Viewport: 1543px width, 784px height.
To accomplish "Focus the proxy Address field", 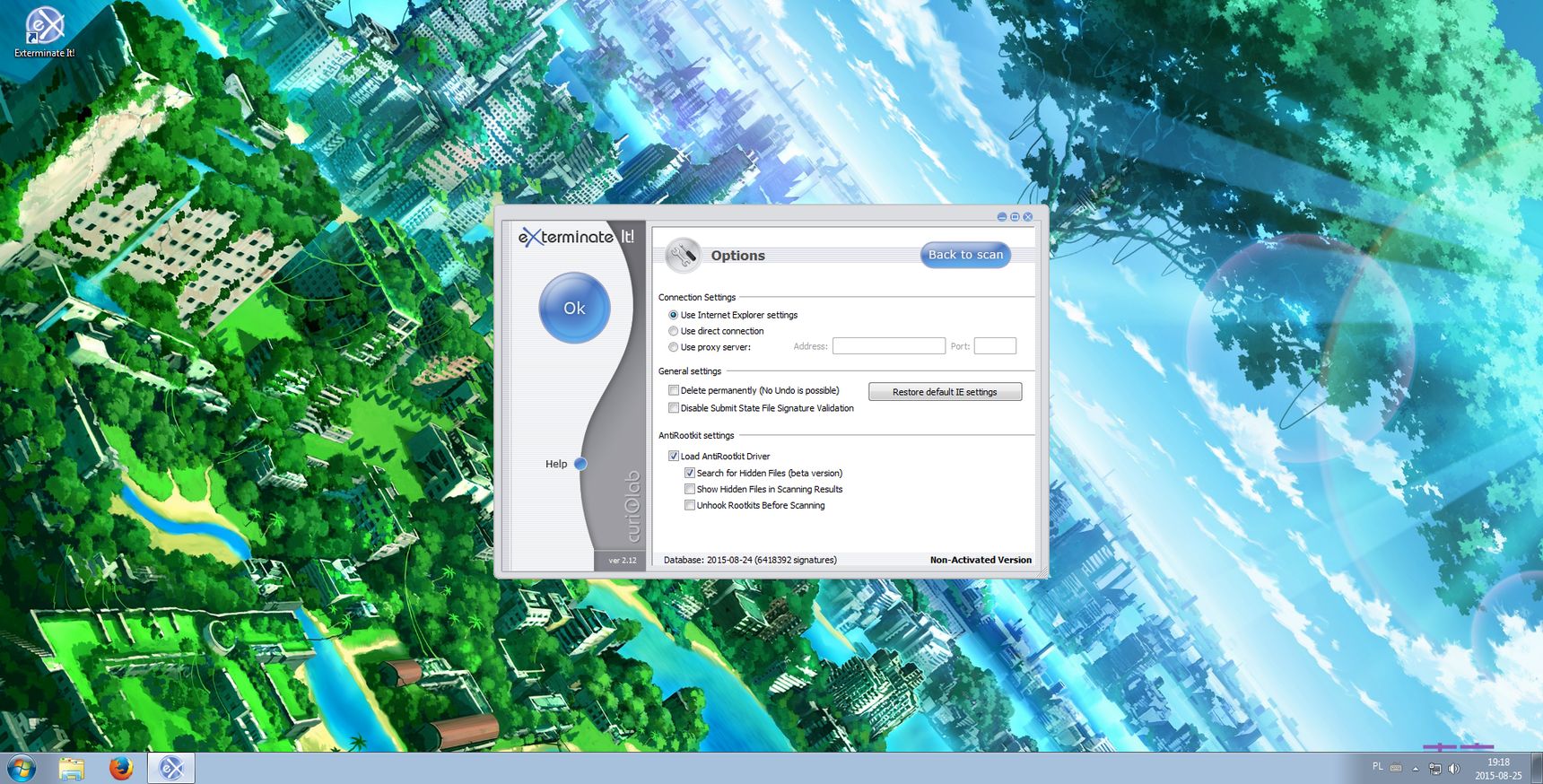I will coord(888,346).
